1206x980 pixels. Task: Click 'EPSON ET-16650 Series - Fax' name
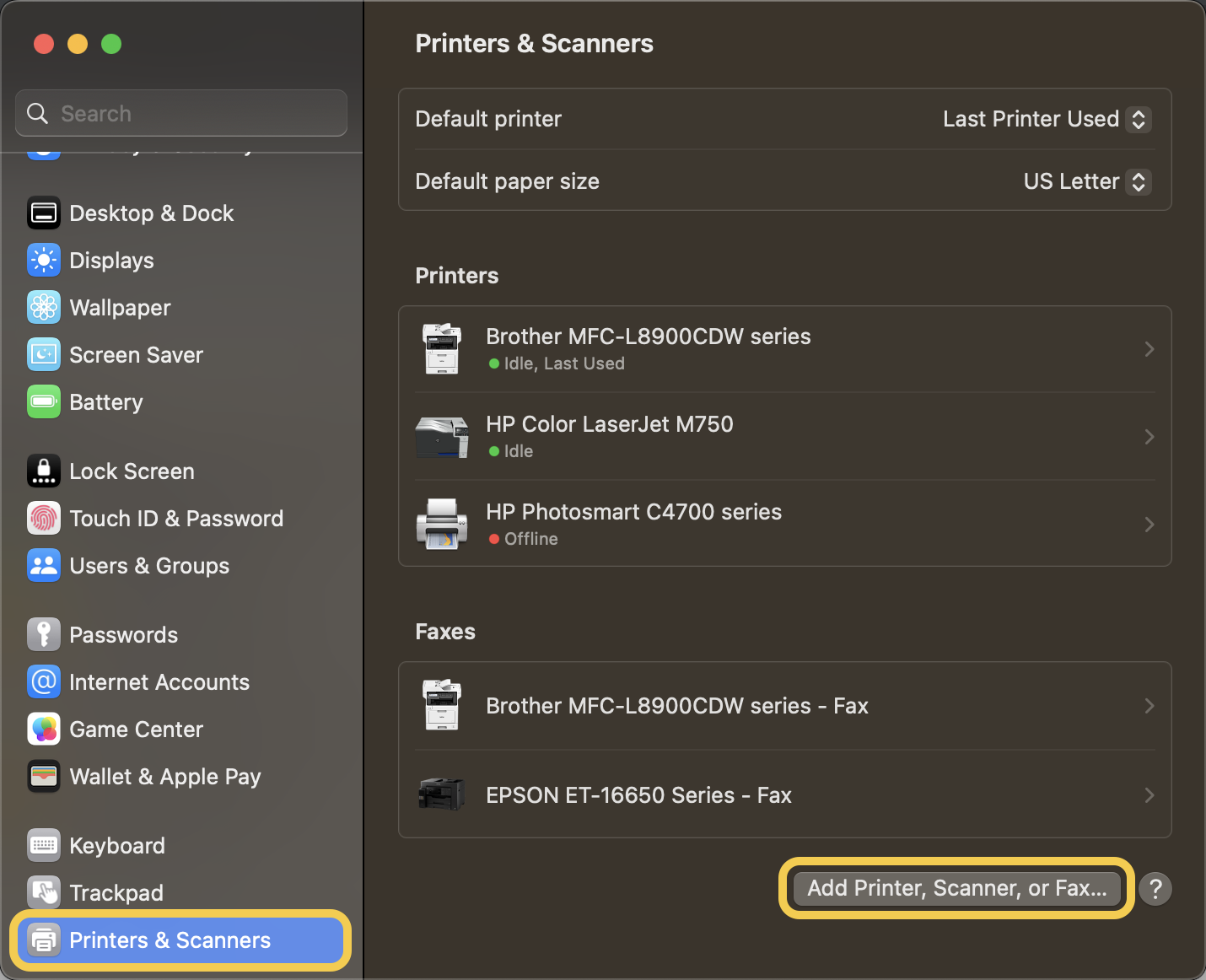point(638,795)
